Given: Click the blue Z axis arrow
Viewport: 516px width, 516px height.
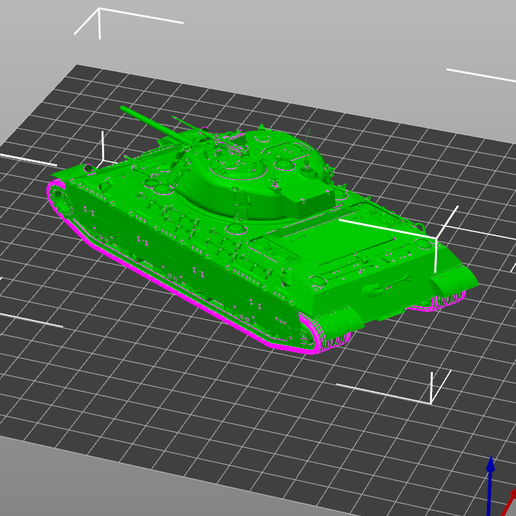Looking at the screenshot, I should 490,486.
